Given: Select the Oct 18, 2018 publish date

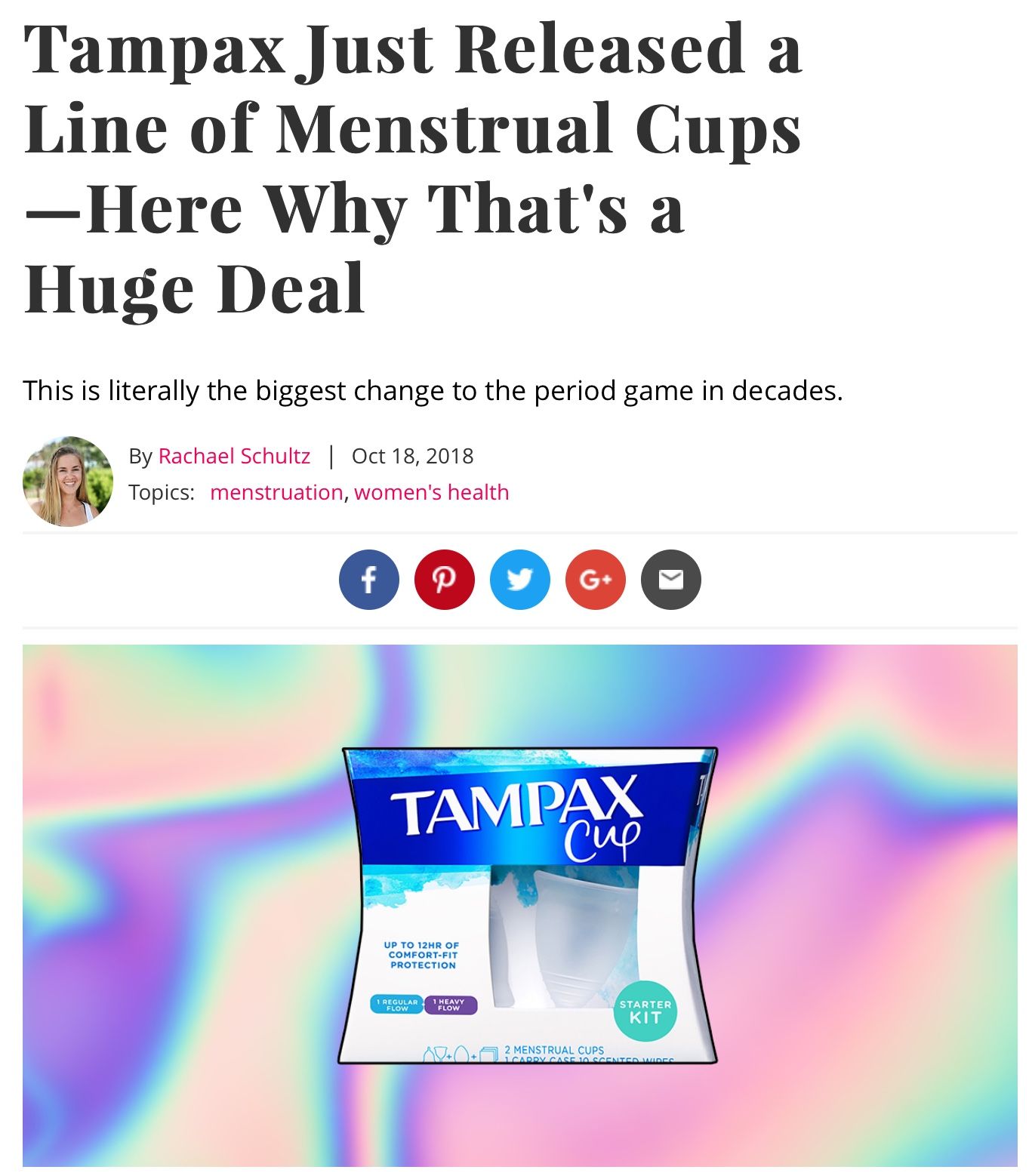Looking at the screenshot, I should point(412,456).
